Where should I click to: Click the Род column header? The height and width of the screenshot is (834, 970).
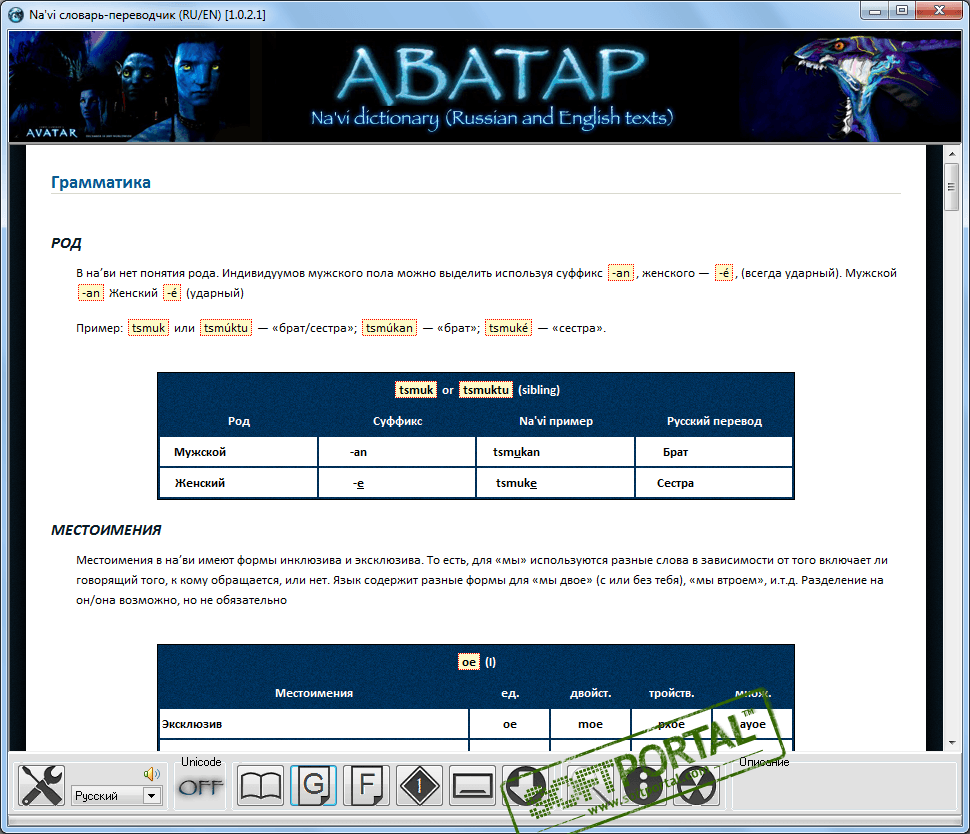pos(239,421)
